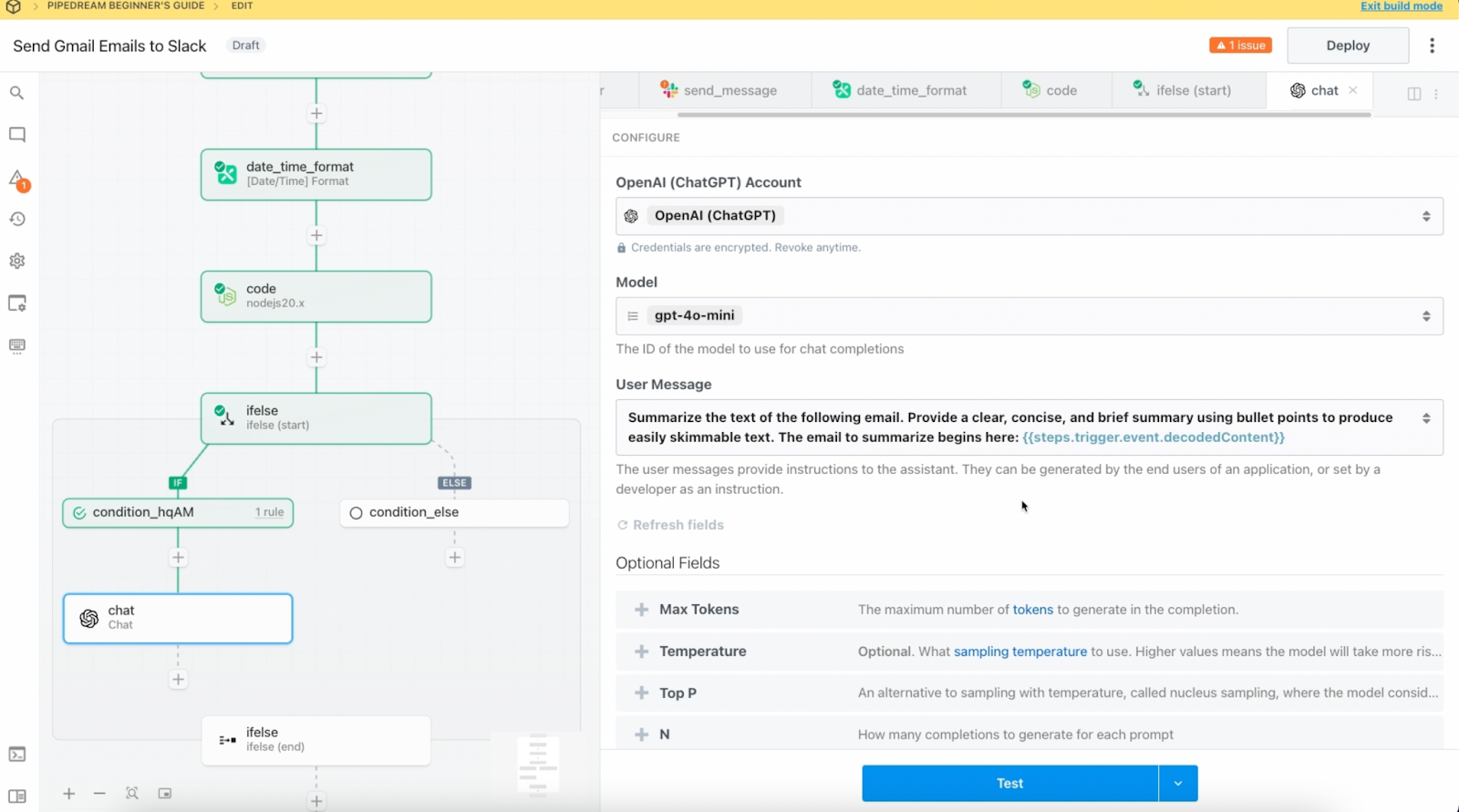Zoom out on the workflow canvas
The width and height of the screenshot is (1459, 812).
coord(99,794)
